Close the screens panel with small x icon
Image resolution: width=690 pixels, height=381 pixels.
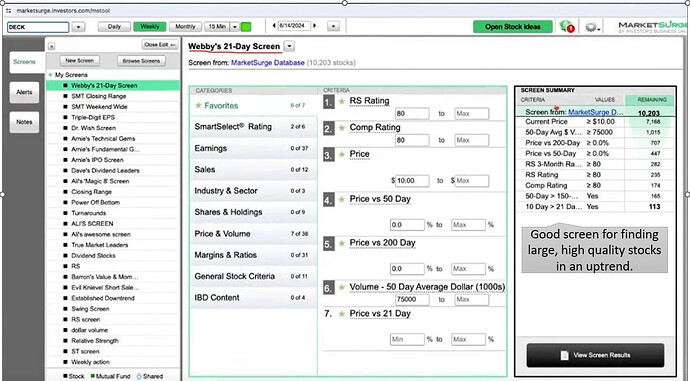51,46
